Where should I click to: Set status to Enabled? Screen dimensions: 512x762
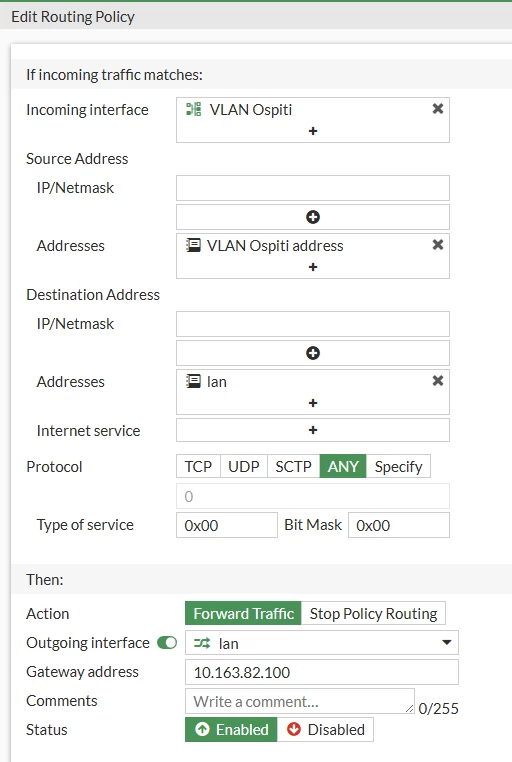[x=231, y=729]
